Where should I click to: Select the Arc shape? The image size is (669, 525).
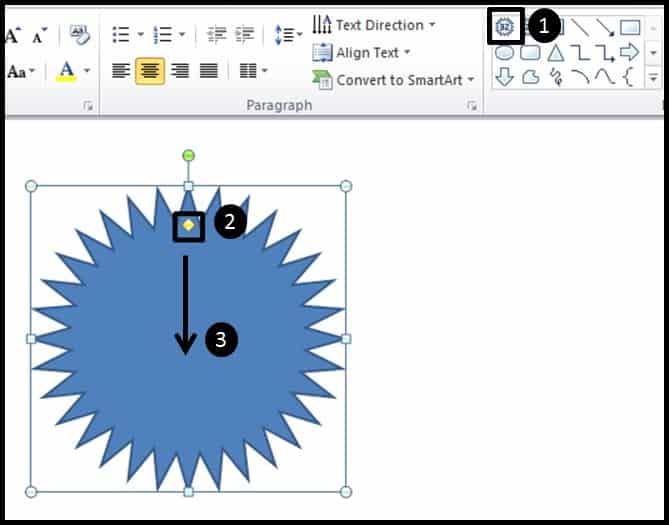coord(580,77)
